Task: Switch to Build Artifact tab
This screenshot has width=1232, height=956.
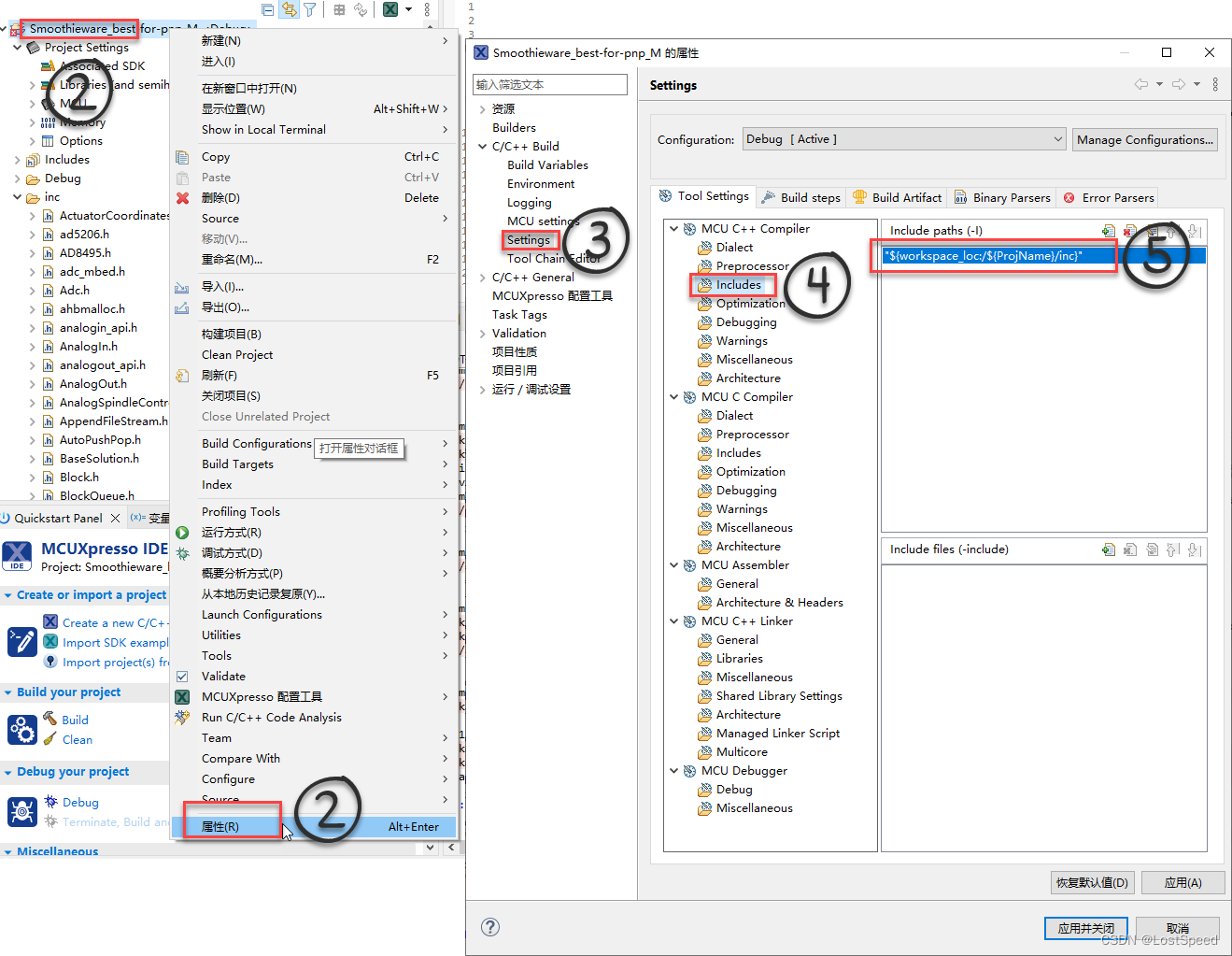Action: click(897, 197)
